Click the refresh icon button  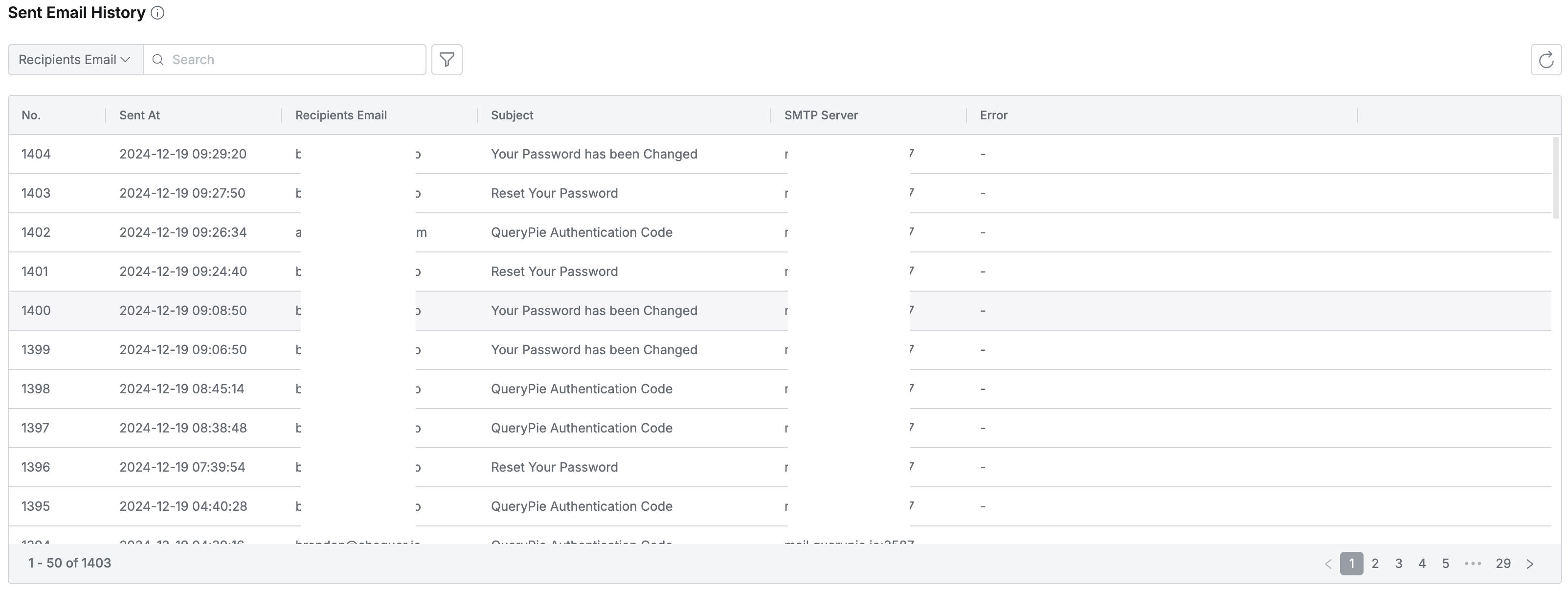pos(1546,60)
